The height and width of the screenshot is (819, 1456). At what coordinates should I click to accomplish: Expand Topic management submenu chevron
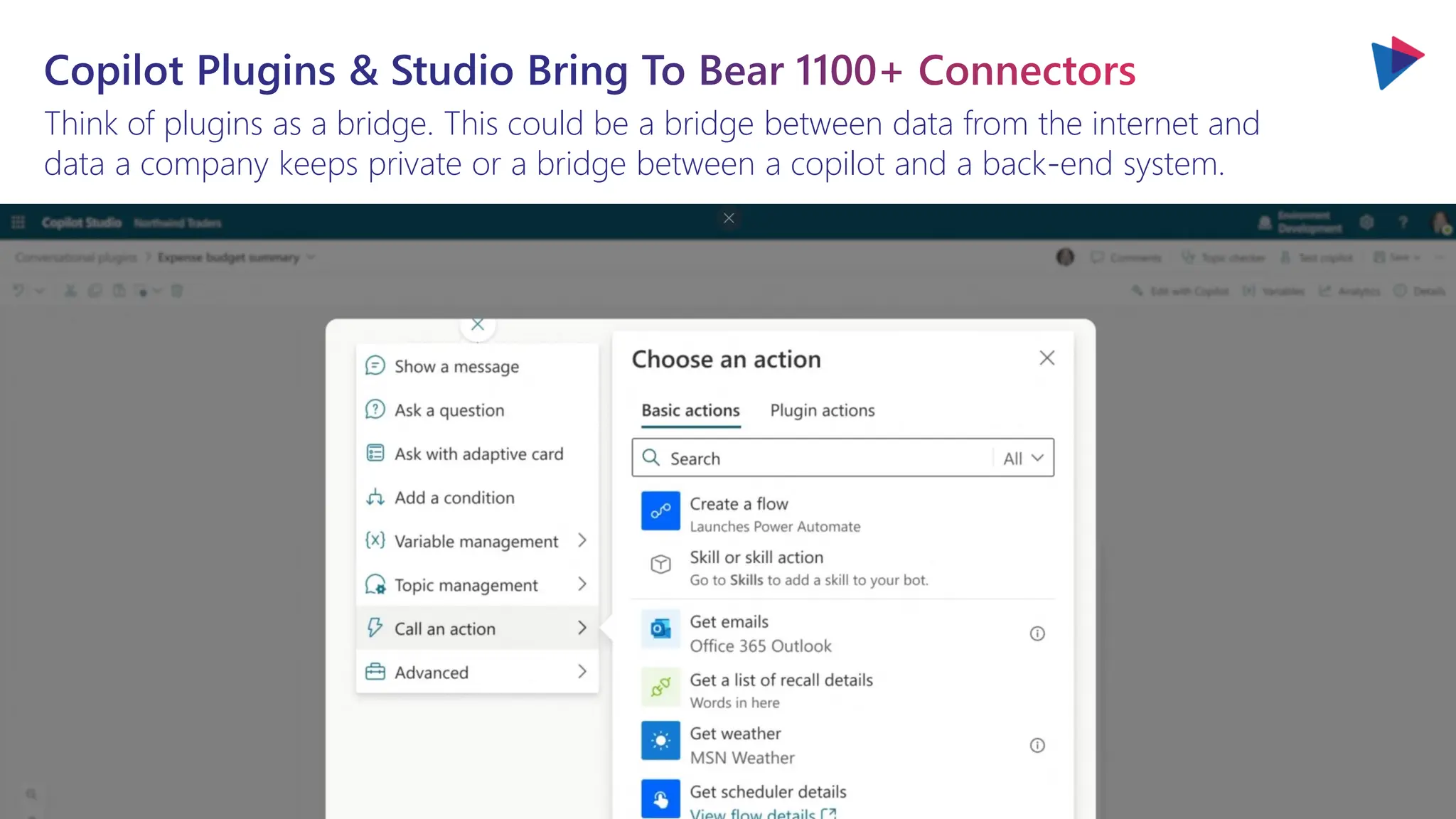pyautogui.click(x=582, y=584)
